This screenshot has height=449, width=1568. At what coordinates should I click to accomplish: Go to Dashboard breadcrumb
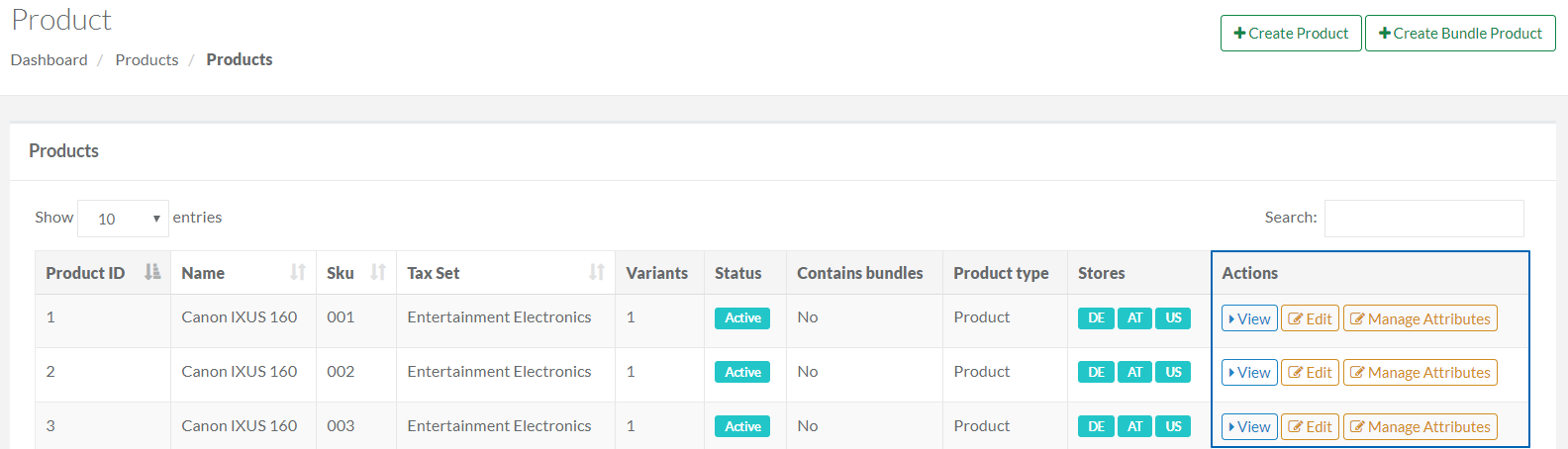(49, 60)
